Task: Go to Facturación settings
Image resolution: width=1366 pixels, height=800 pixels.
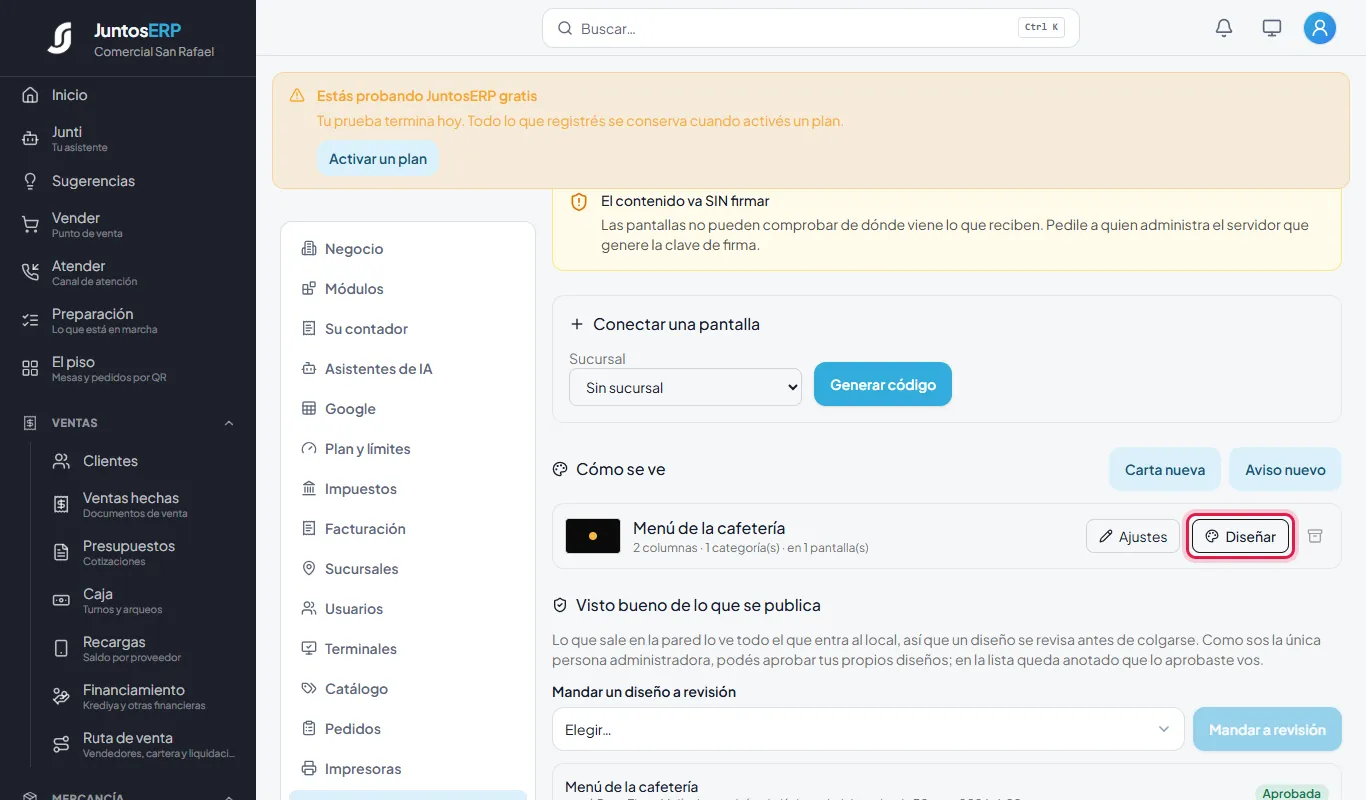Action: click(408, 529)
